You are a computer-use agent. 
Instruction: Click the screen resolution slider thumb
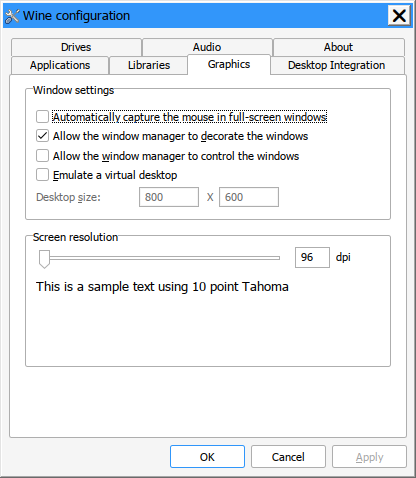44,259
